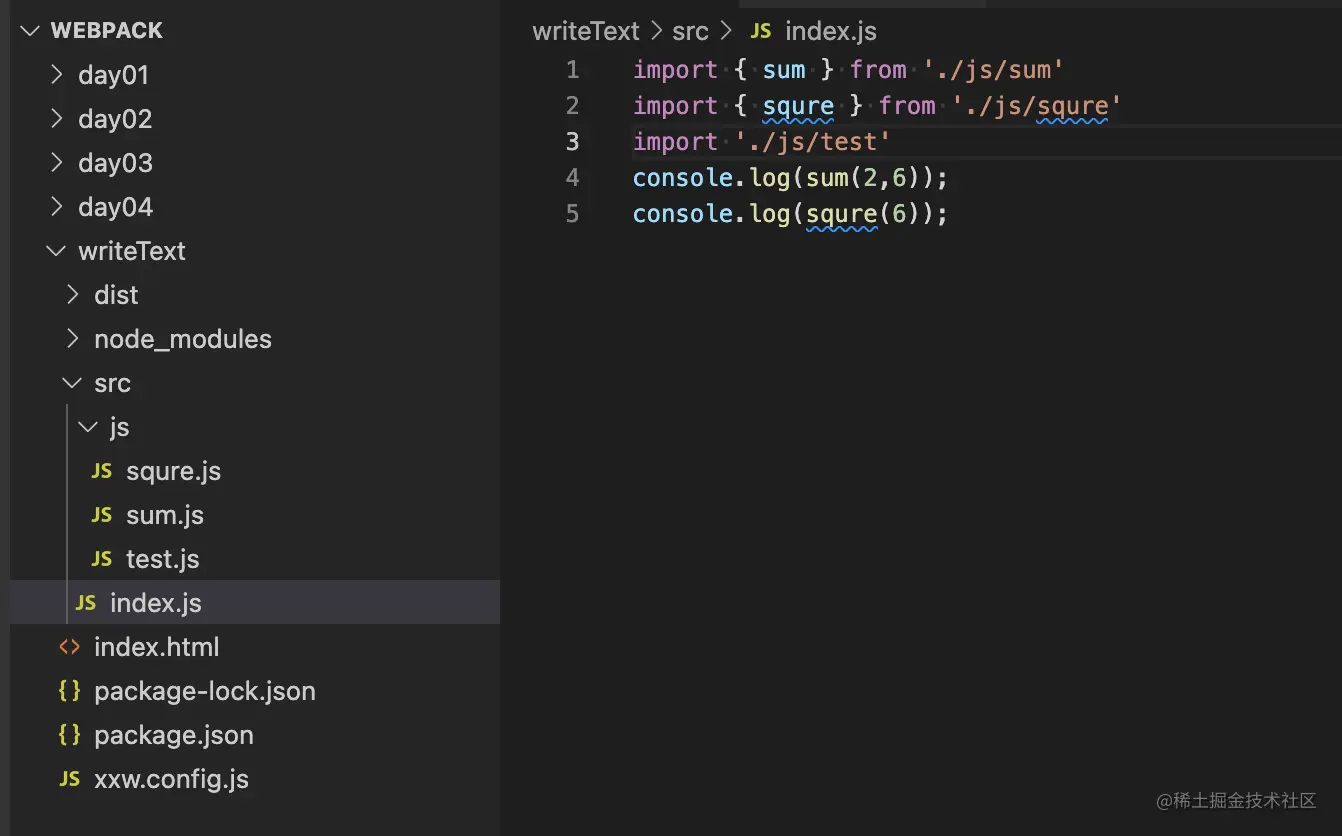The width and height of the screenshot is (1342, 836).
Task: Click the WEBPACK explorer section title
Action: (107, 31)
